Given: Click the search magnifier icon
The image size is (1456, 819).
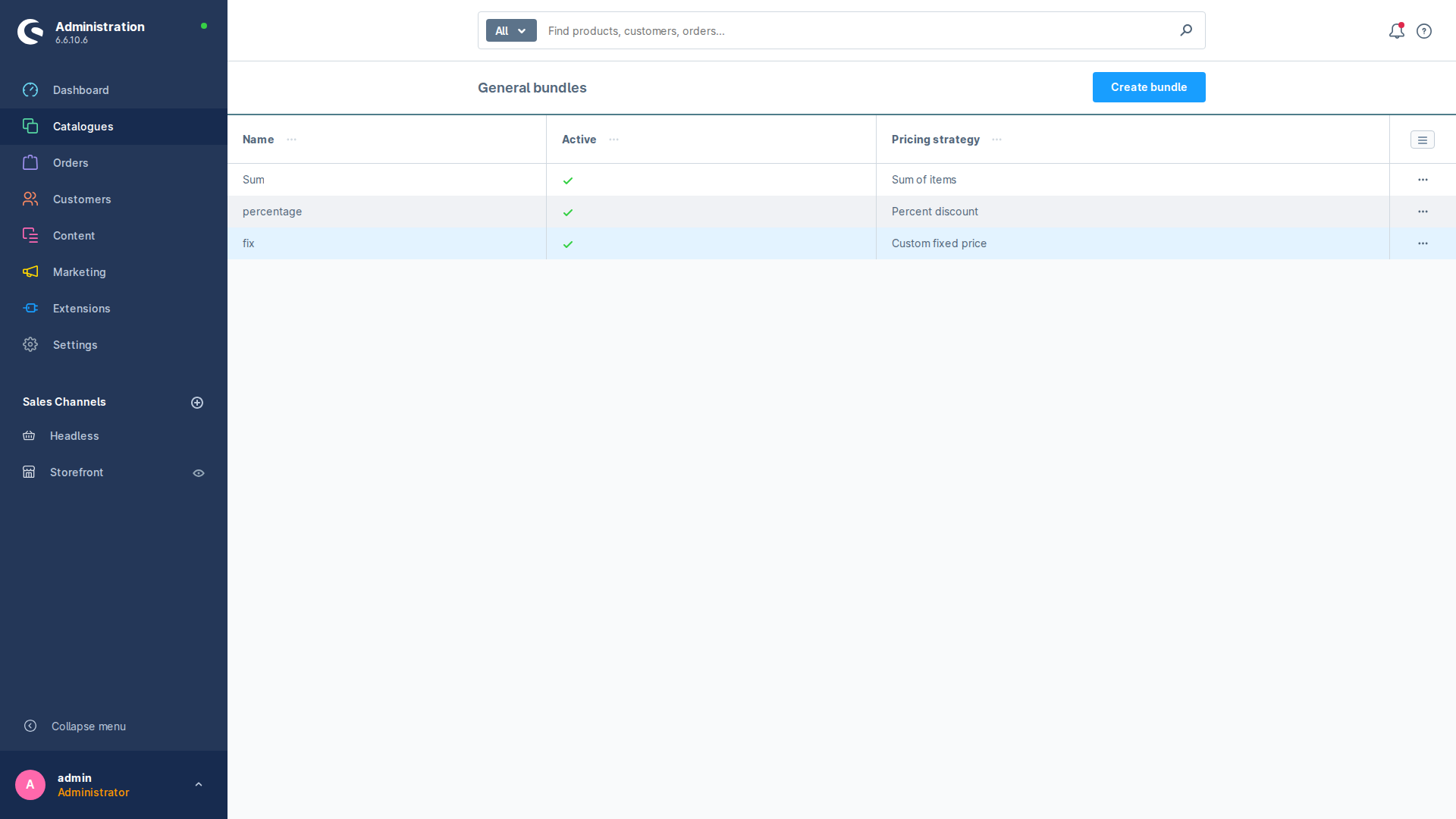Looking at the screenshot, I should point(1186,30).
